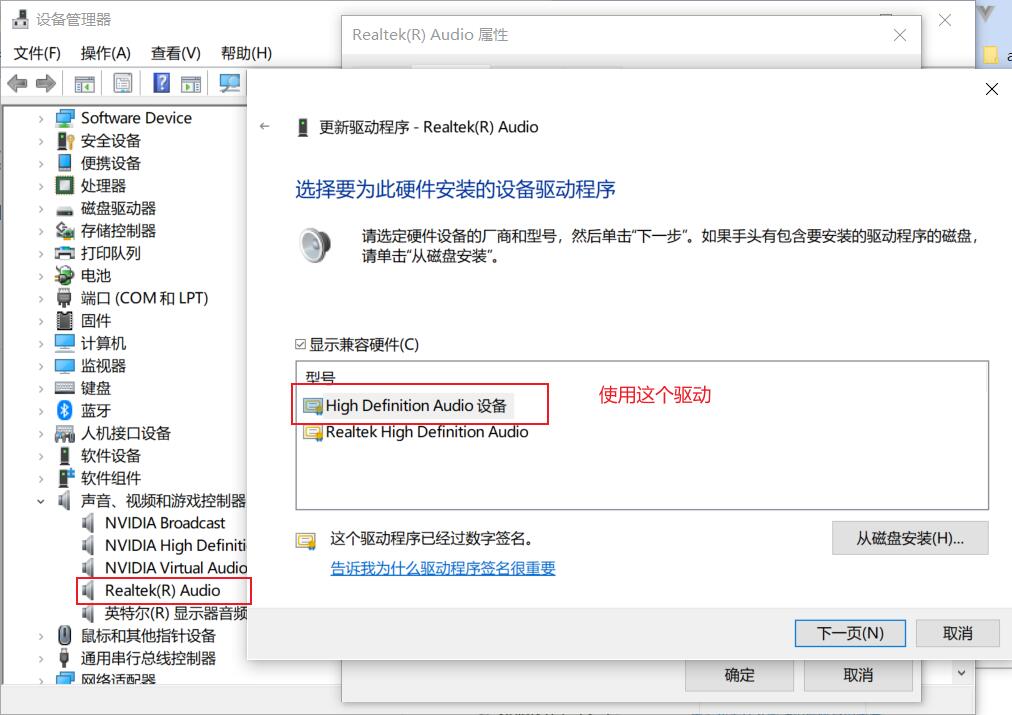Click the properties sheet toolbar icon
1012x715 pixels.
point(123,83)
